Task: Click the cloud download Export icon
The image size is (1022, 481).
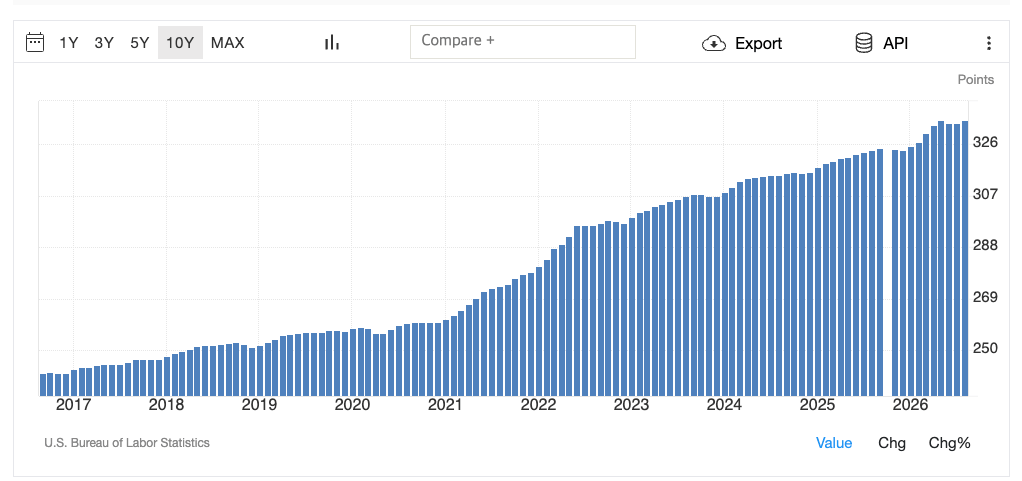Action: [x=714, y=44]
